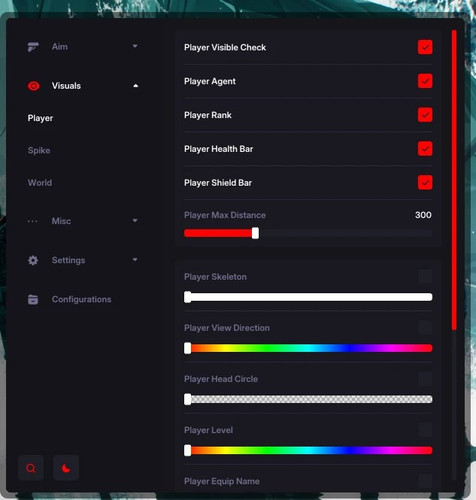Switch to the World sub-tab
This screenshot has width=476, height=500.
40,183
